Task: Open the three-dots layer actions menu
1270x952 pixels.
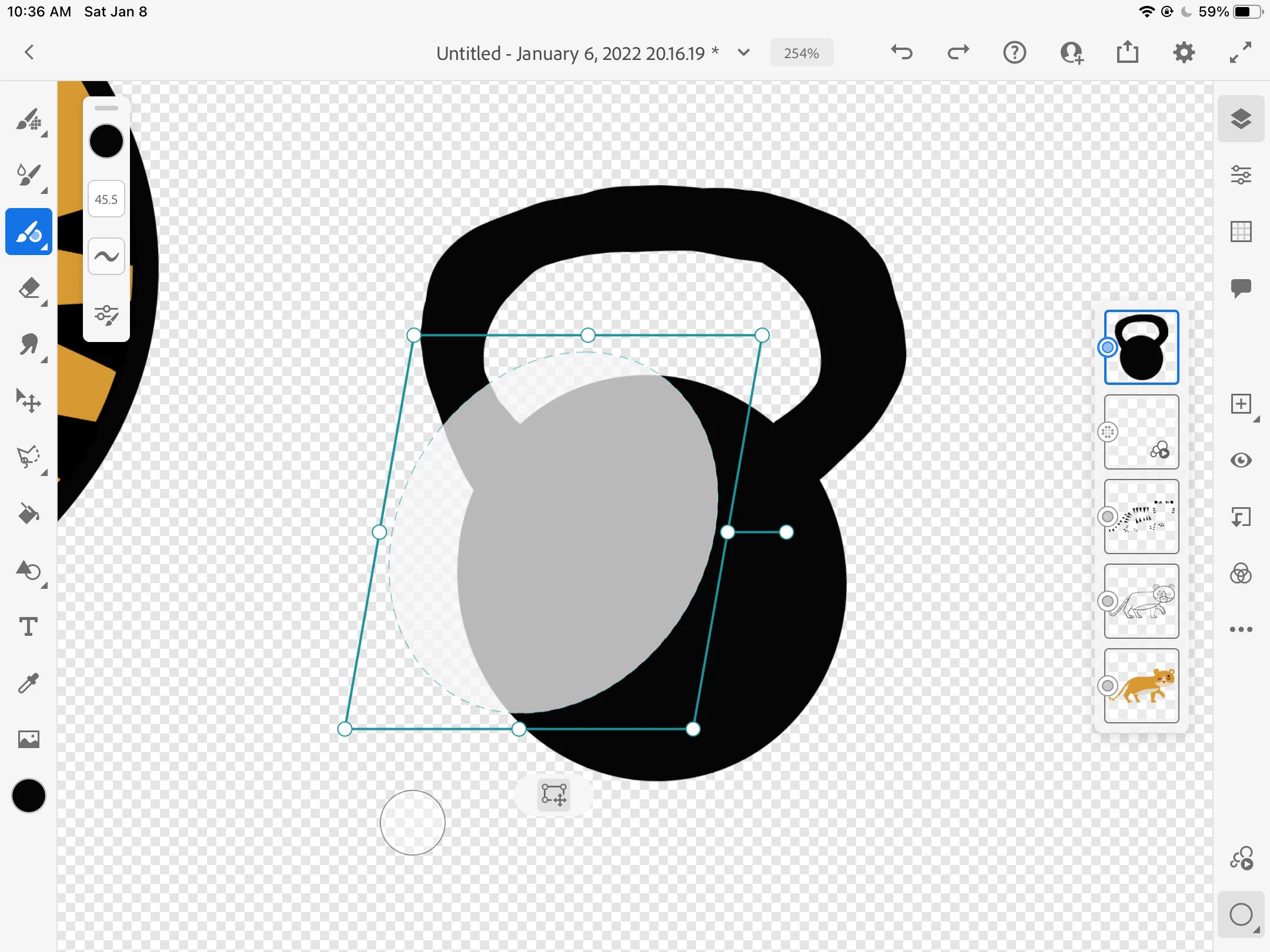Action: coord(1241,629)
